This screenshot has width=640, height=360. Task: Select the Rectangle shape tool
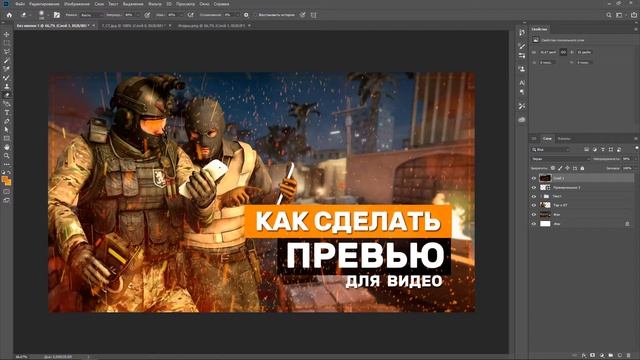[x=7, y=138]
